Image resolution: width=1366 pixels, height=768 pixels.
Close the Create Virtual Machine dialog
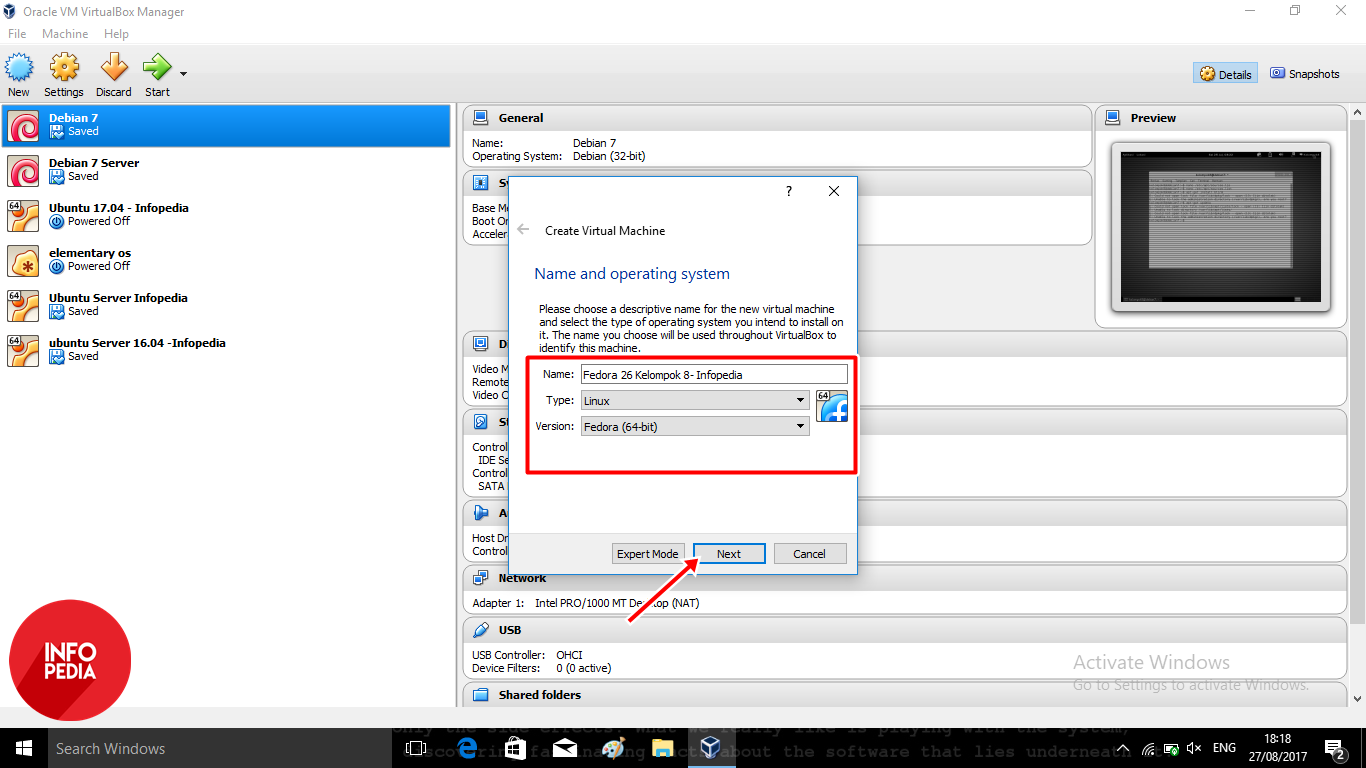[x=834, y=191]
